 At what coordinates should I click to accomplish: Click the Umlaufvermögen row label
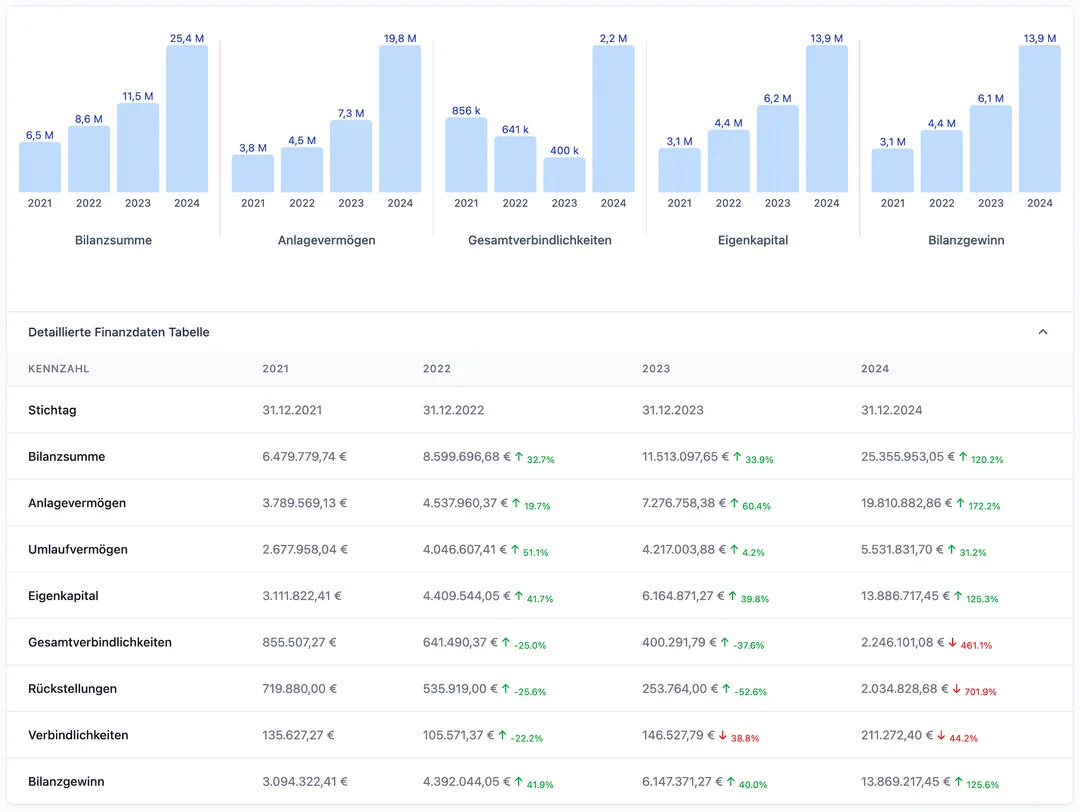point(78,549)
